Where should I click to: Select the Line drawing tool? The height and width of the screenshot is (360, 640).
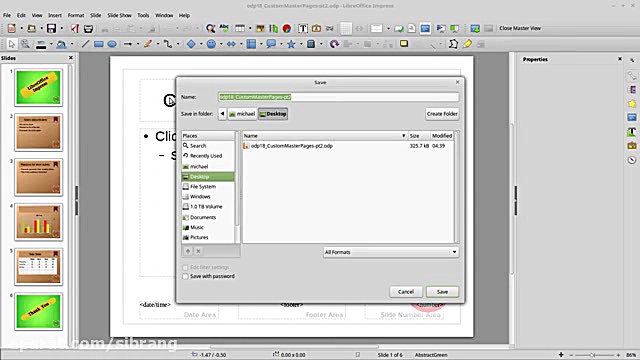(x=85, y=44)
